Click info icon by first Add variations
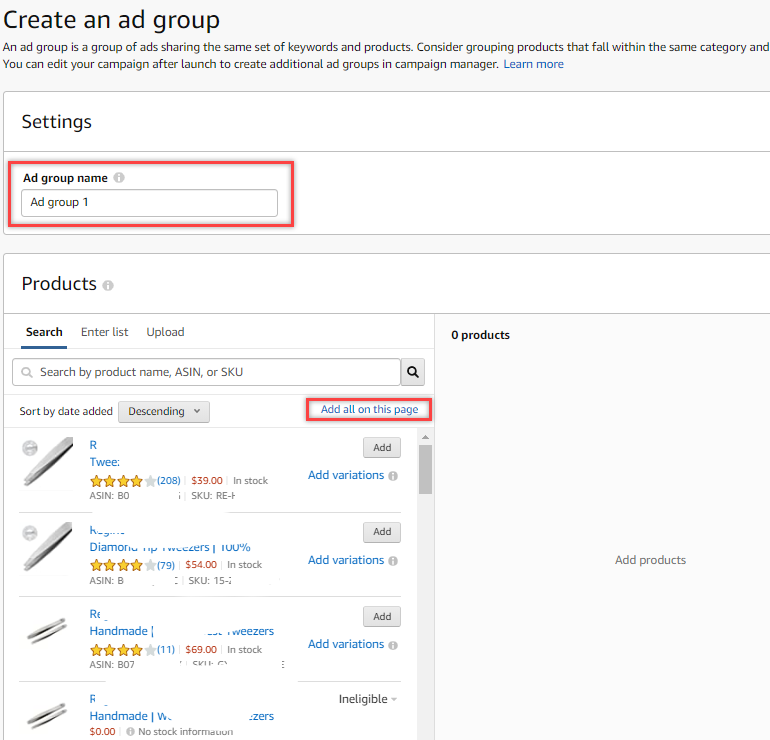Viewport: 770px width, 740px height. (393, 476)
